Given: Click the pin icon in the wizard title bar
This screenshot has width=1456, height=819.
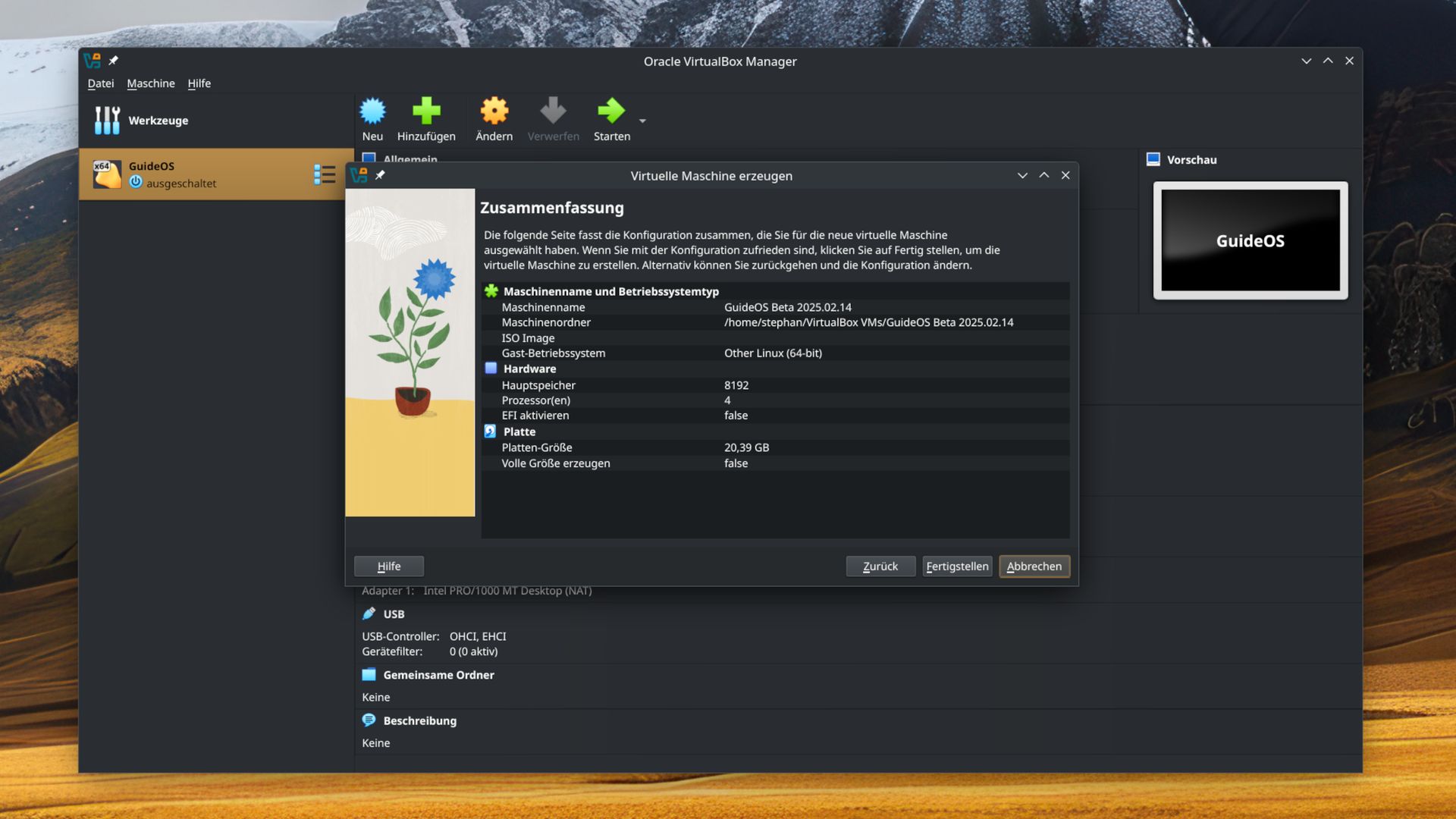Looking at the screenshot, I should tap(380, 175).
